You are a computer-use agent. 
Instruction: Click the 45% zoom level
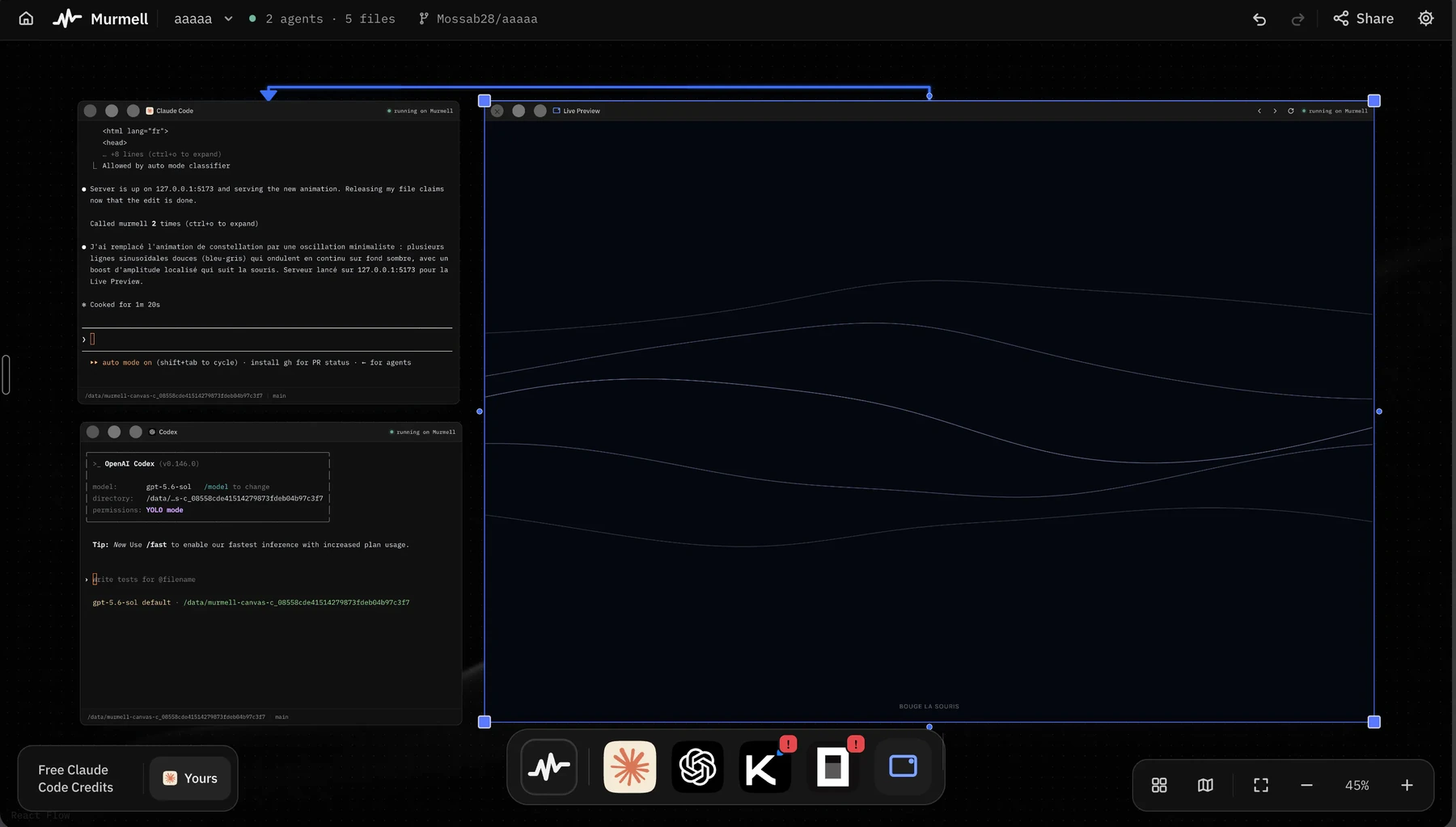(1357, 785)
